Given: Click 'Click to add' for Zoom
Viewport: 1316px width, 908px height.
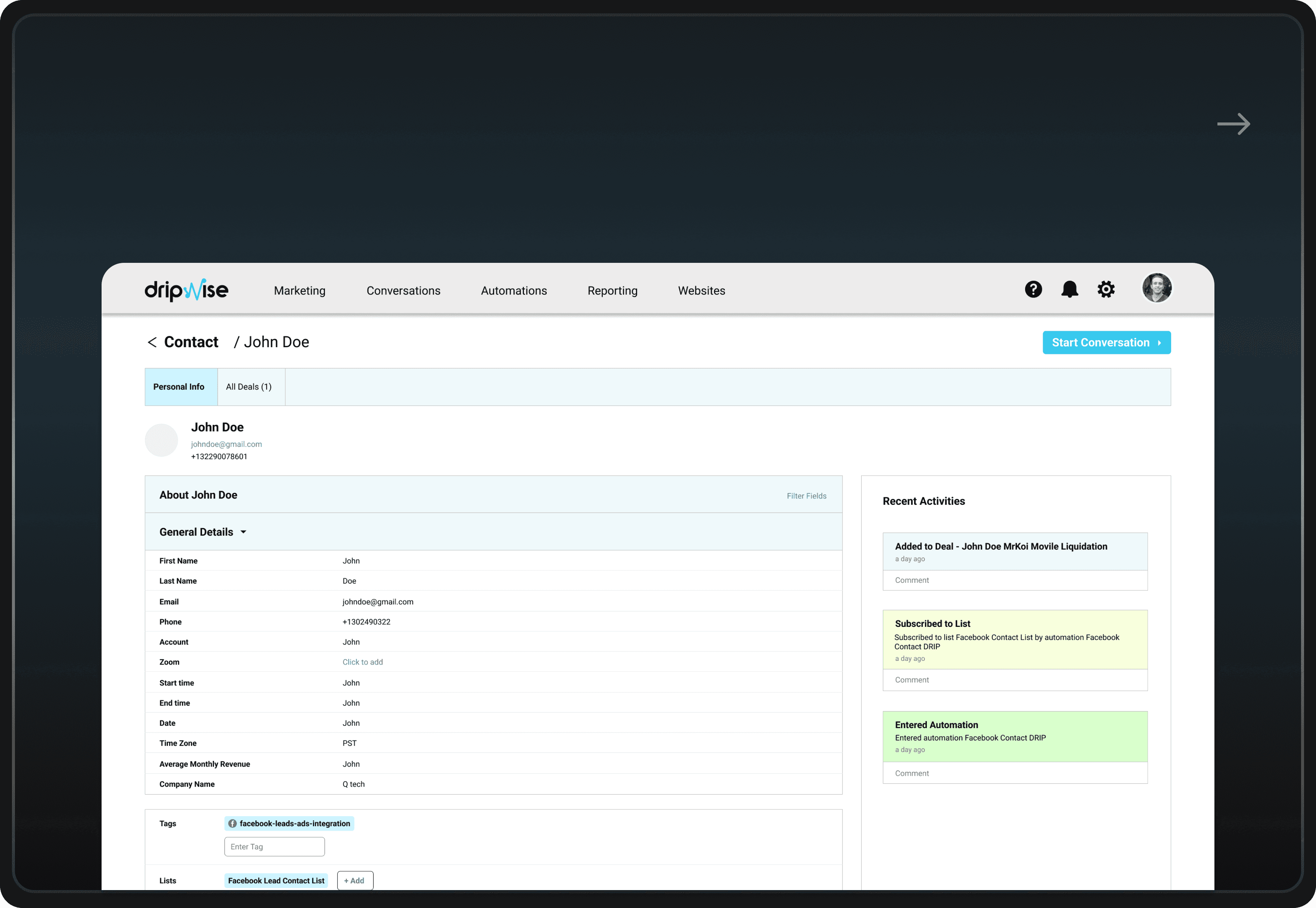Looking at the screenshot, I should pos(363,662).
